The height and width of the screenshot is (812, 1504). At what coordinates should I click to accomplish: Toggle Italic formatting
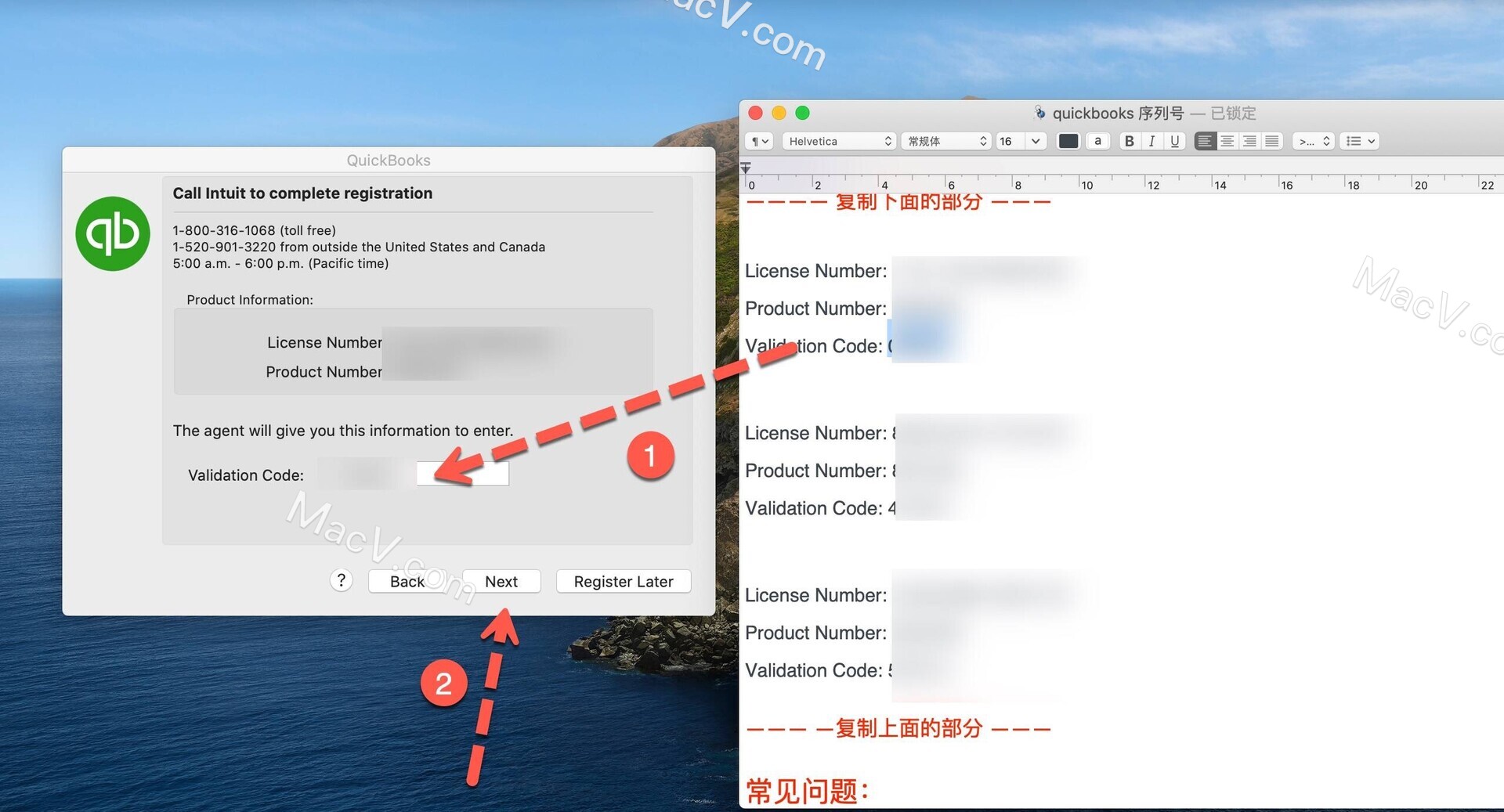[x=1151, y=141]
